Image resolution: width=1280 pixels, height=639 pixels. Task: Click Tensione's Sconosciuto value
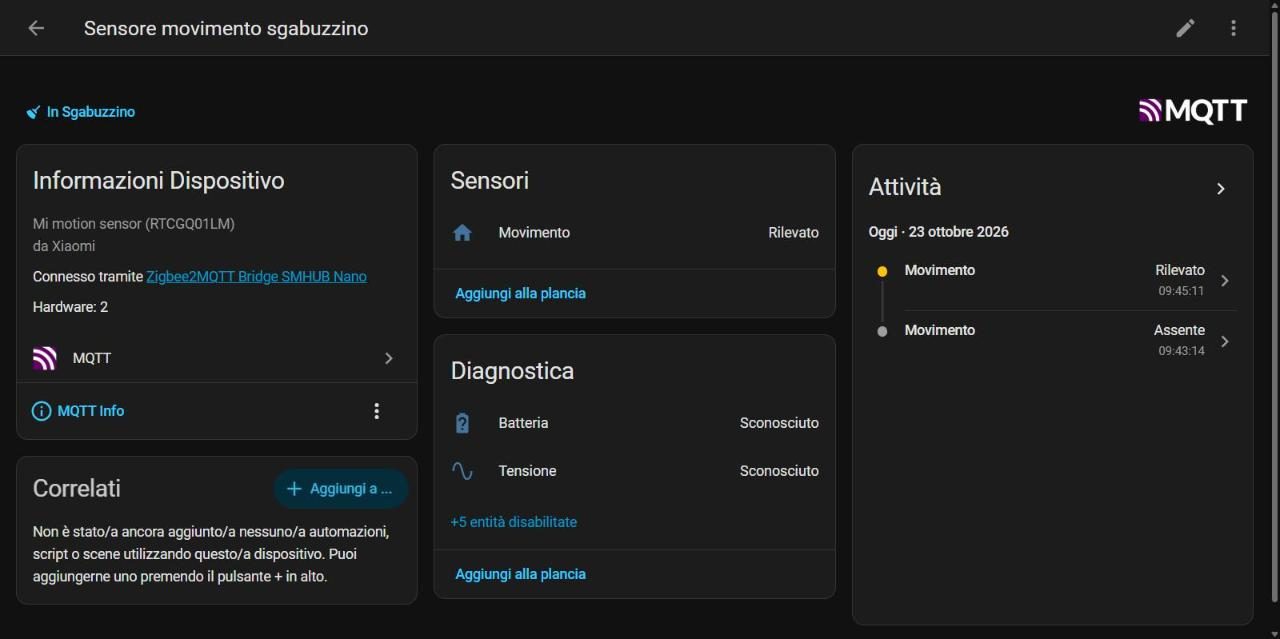[x=779, y=471]
